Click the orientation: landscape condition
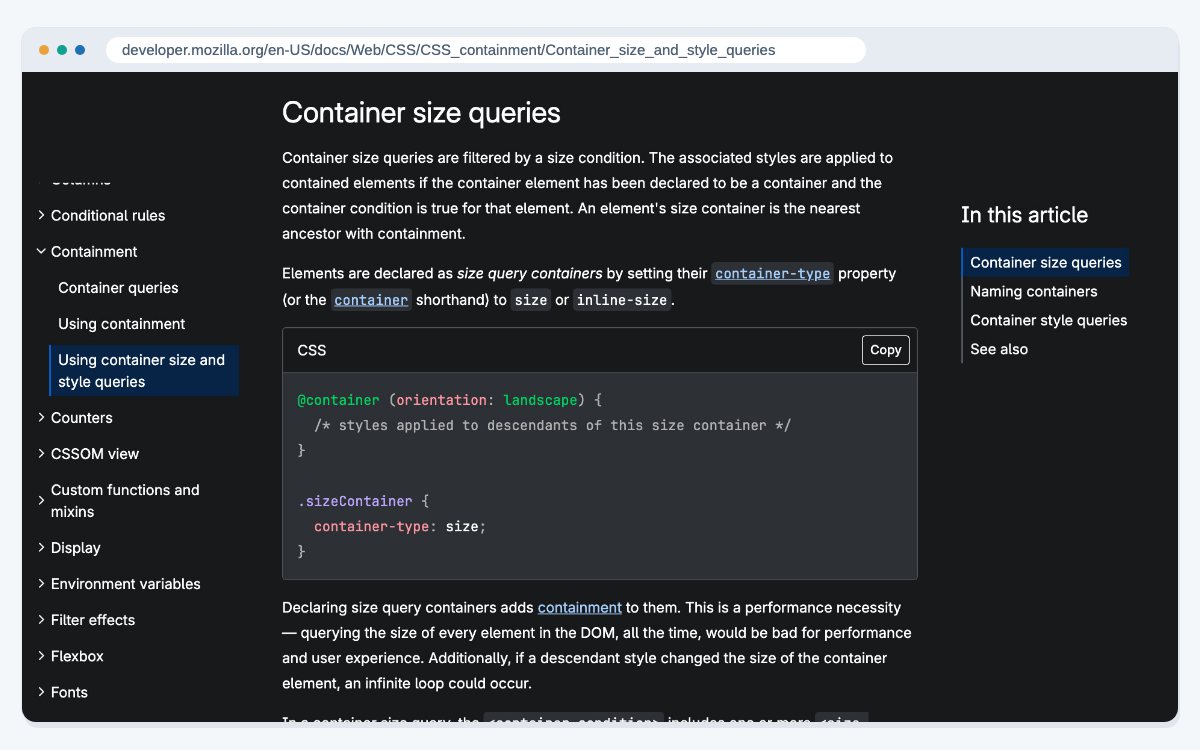 pos(487,400)
